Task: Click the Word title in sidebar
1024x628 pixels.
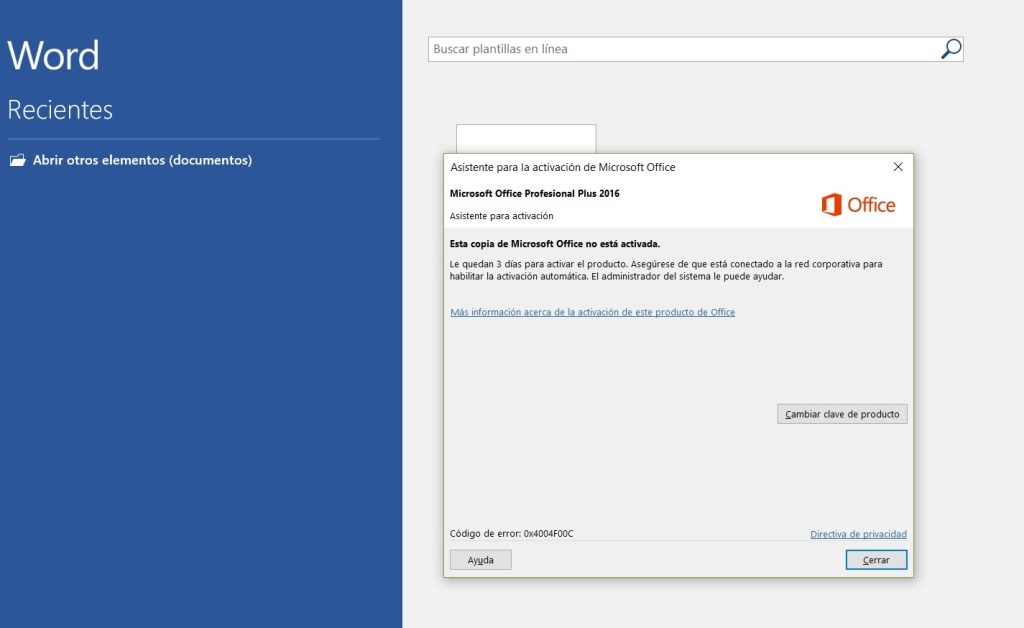Action: click(53, 55)
